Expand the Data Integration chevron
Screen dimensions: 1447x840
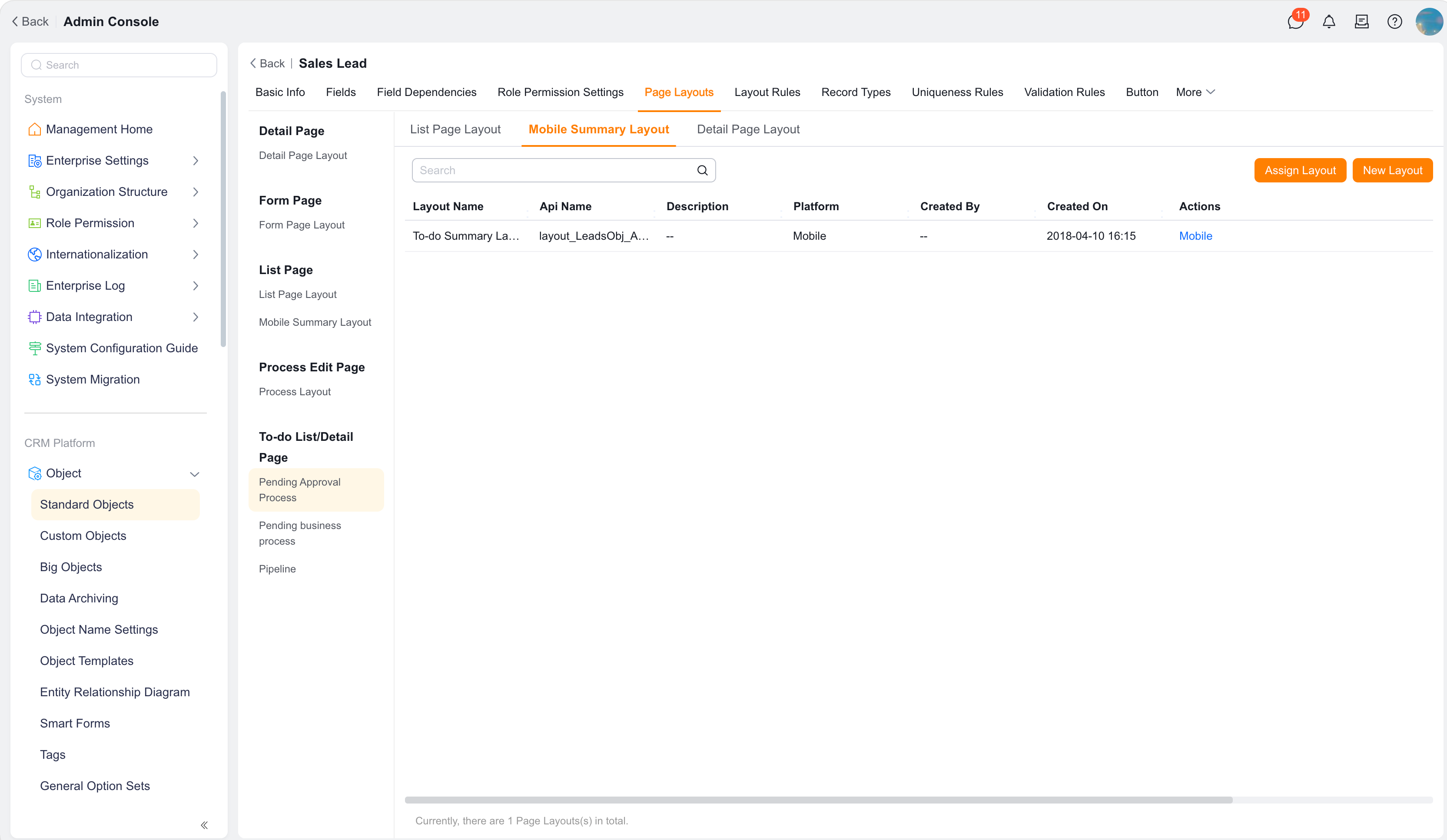coord(195,317)
